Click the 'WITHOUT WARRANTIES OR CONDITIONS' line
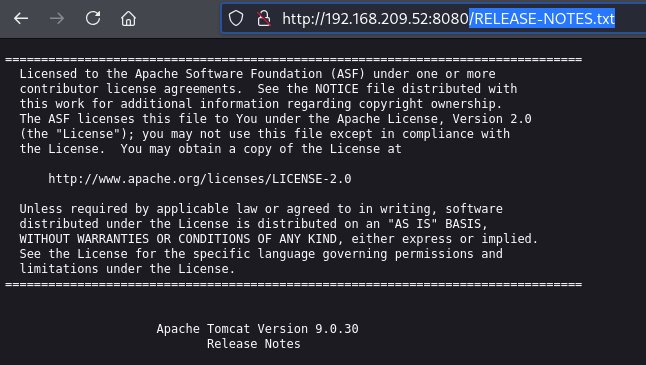The height and width of the screenshot is (365, 646). point(279,239)
